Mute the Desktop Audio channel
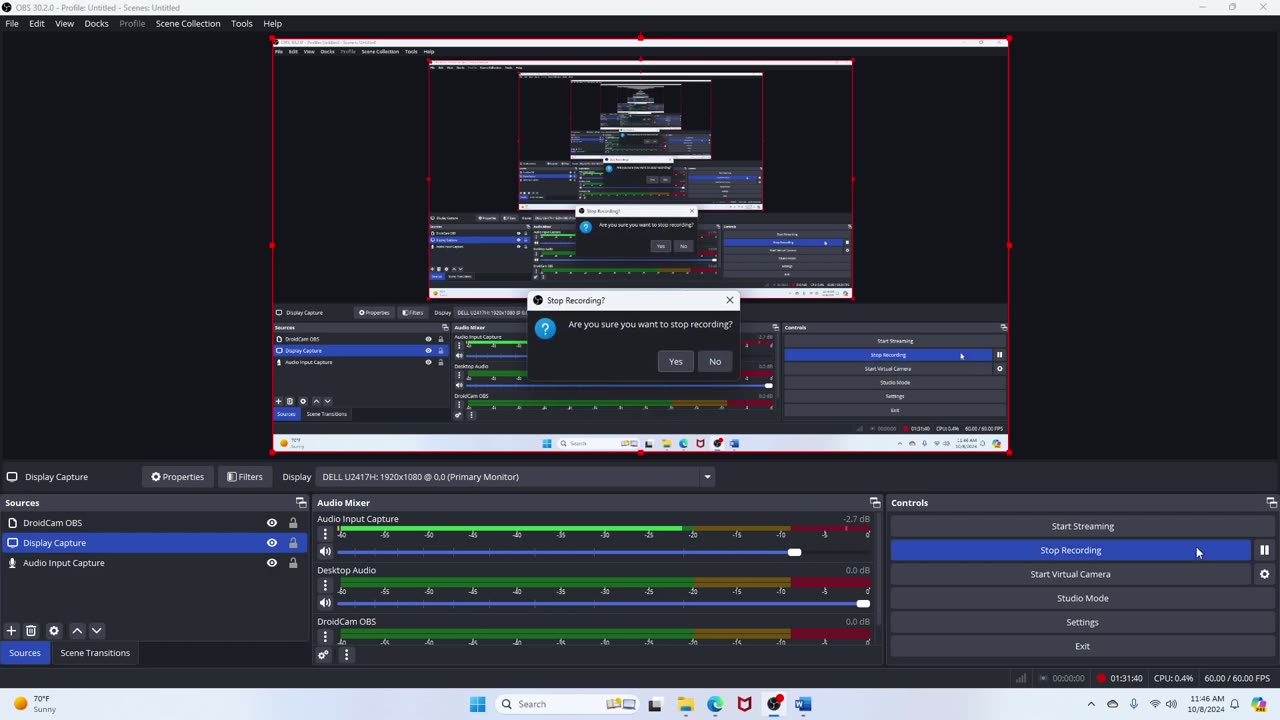Viewport: 1280px width, 720px height. tap(325, 603)
